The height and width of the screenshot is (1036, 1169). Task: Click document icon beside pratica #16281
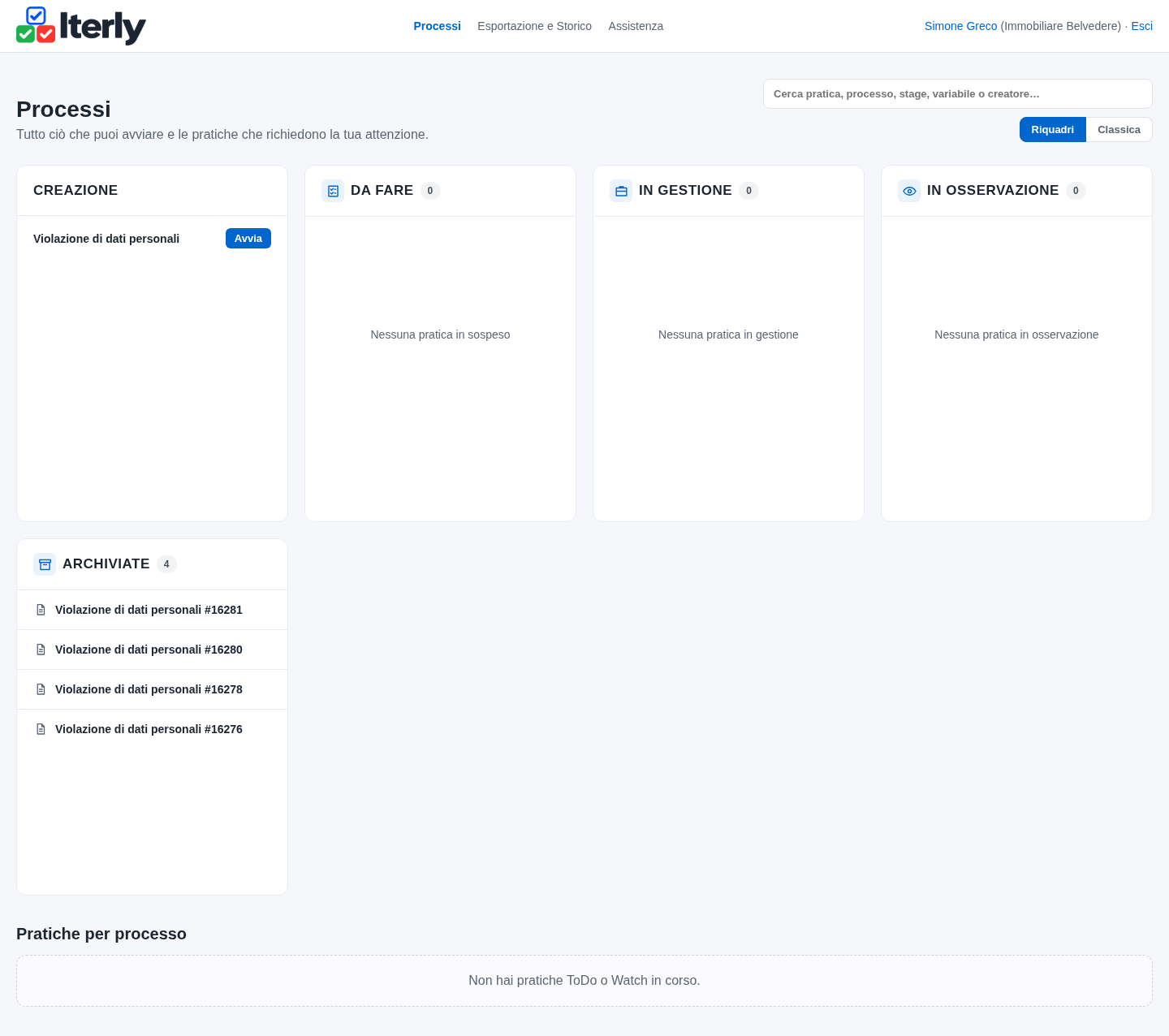click(x=41, y=610)
